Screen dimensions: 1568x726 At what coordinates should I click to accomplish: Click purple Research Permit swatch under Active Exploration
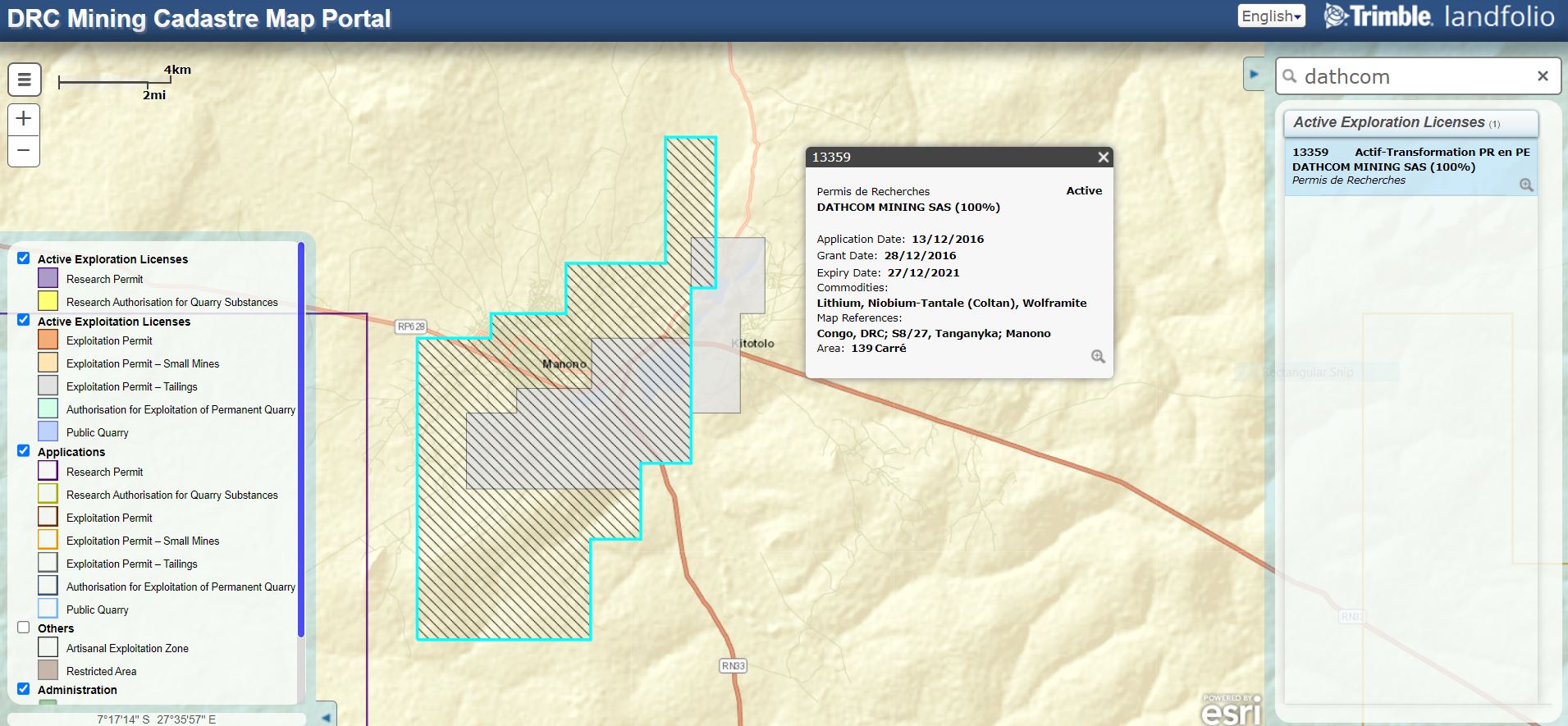point(48,278)
